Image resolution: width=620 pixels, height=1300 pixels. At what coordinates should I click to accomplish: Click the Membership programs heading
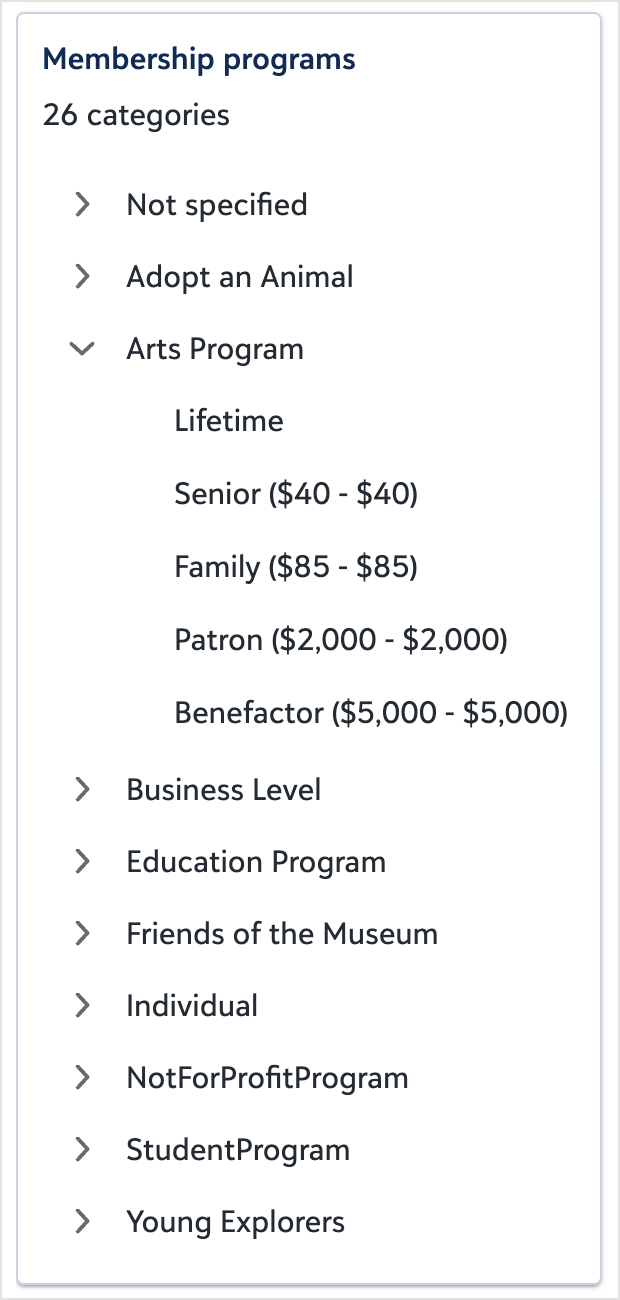click(199, 60)
